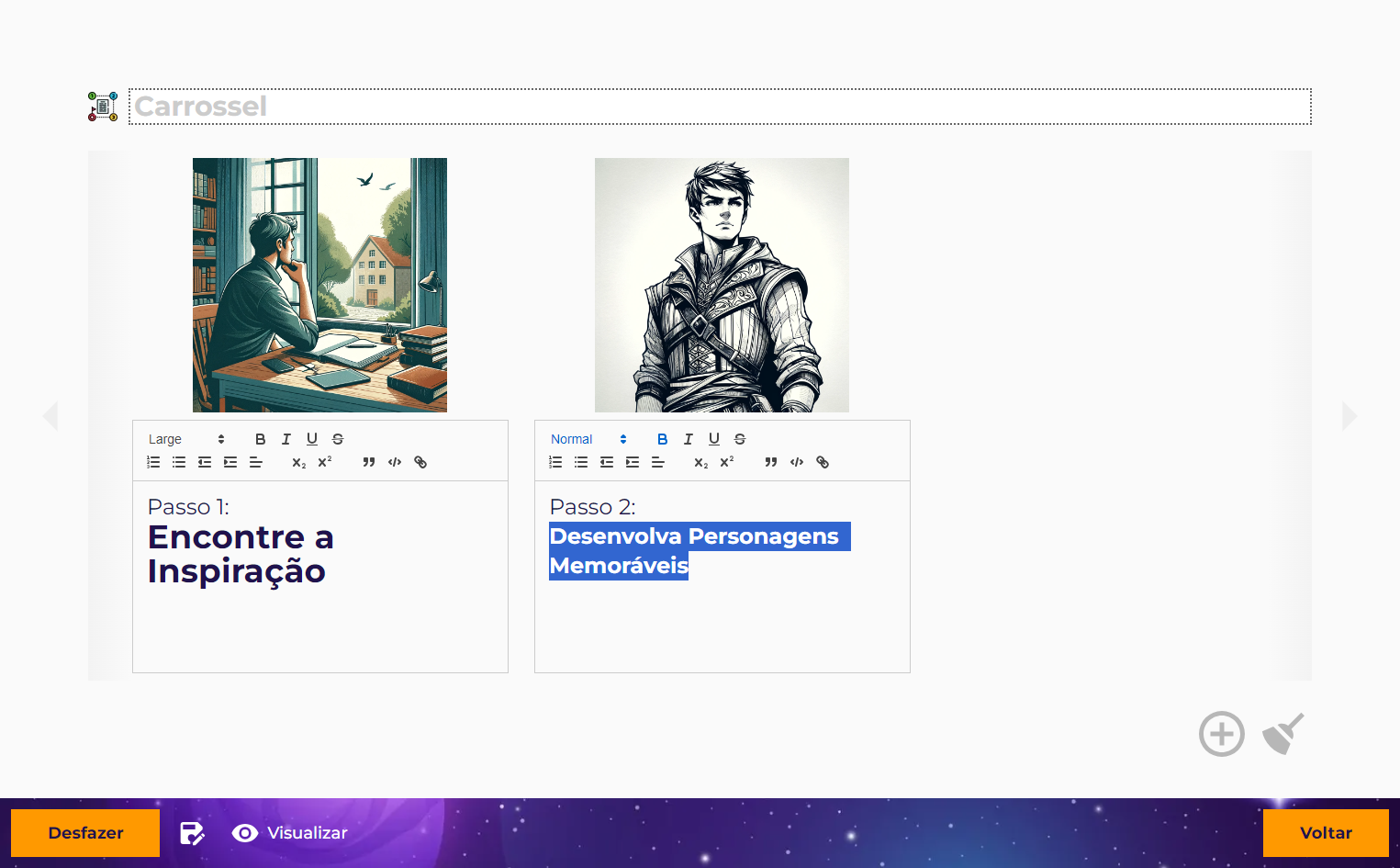Decrease indent in the Passo 1 editor
Viewport: 1400px width, 868px height.
point(205,462)
